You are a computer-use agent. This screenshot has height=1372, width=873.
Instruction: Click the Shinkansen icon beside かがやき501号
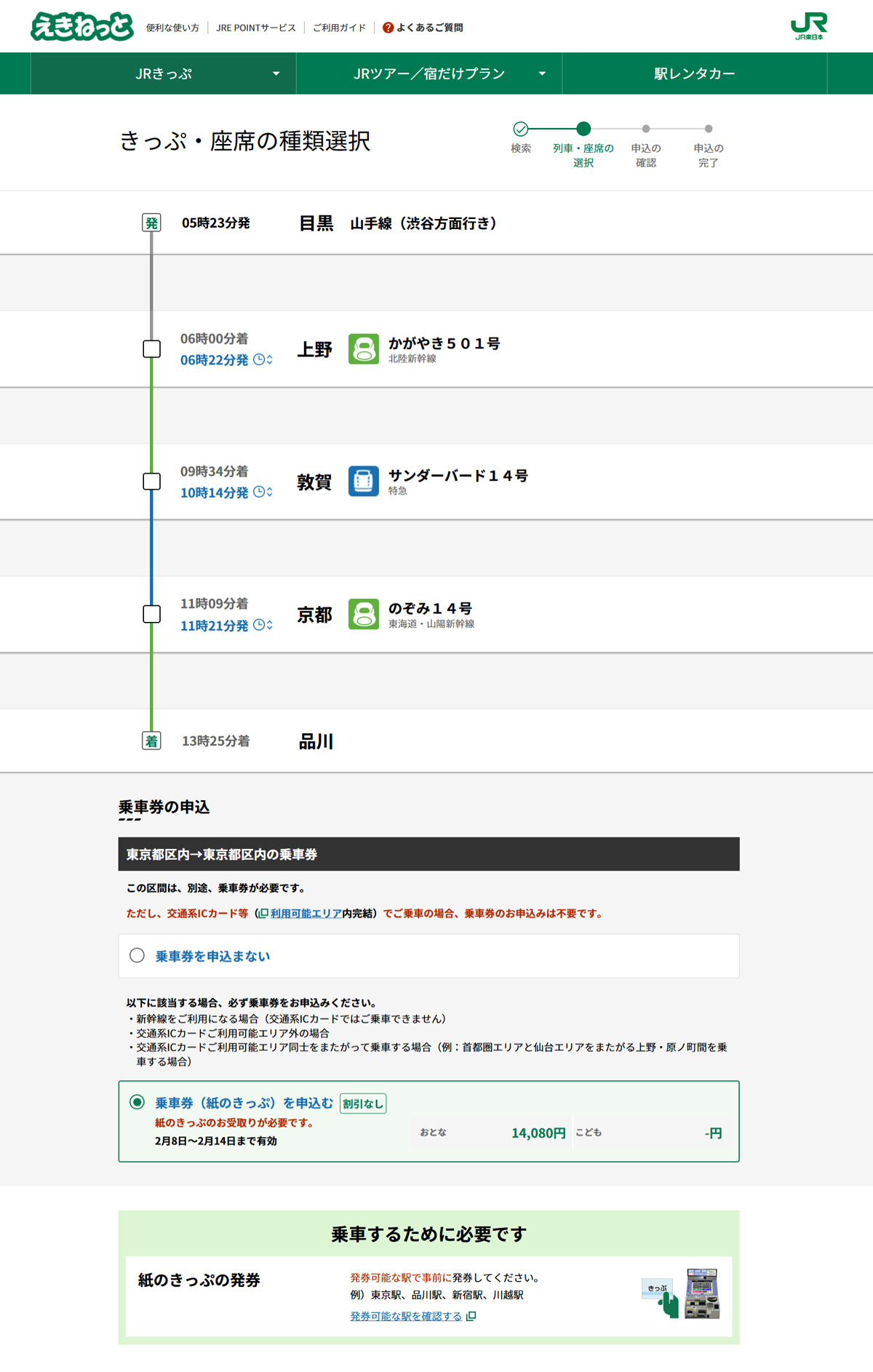363,349
